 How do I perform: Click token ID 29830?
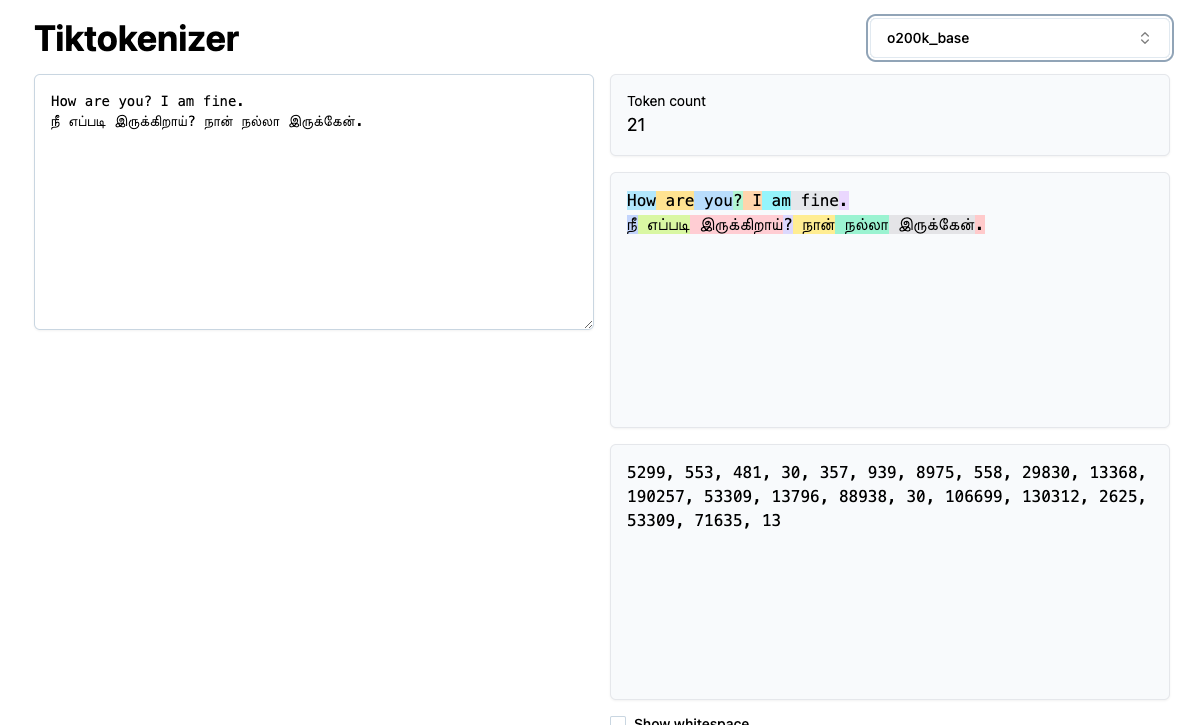pos(1046,473)
